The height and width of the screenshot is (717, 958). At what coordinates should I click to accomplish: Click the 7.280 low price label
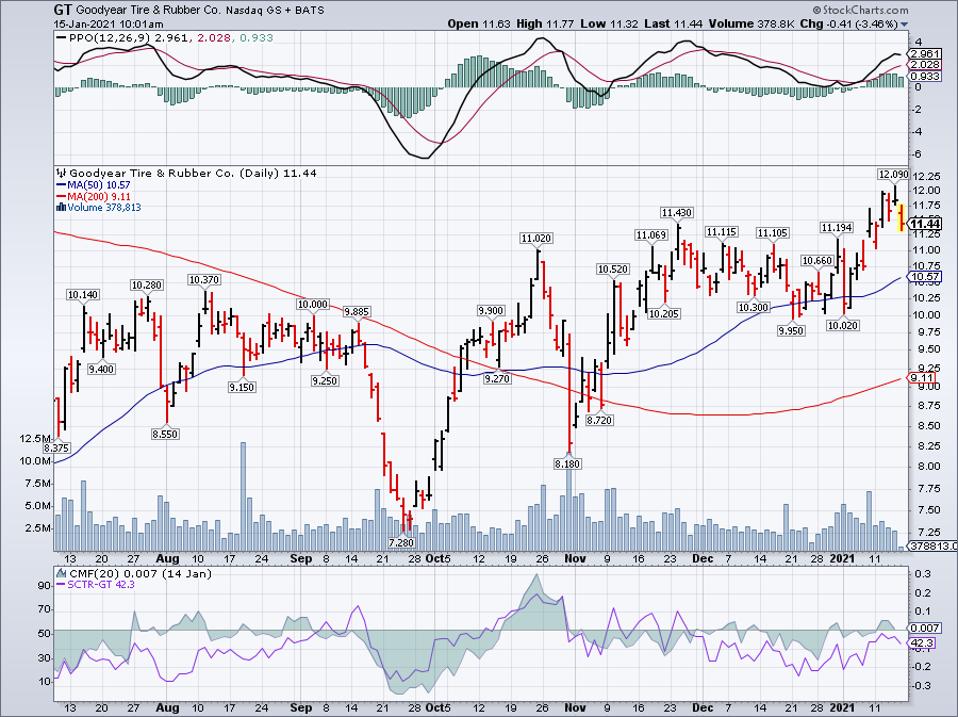401,542
